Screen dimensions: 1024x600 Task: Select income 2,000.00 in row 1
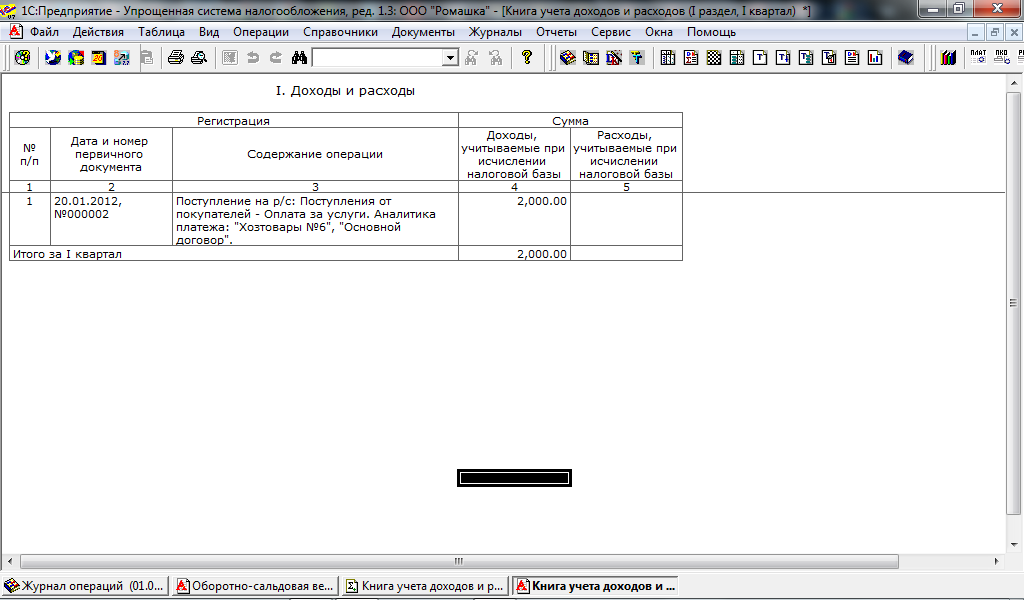515,219
